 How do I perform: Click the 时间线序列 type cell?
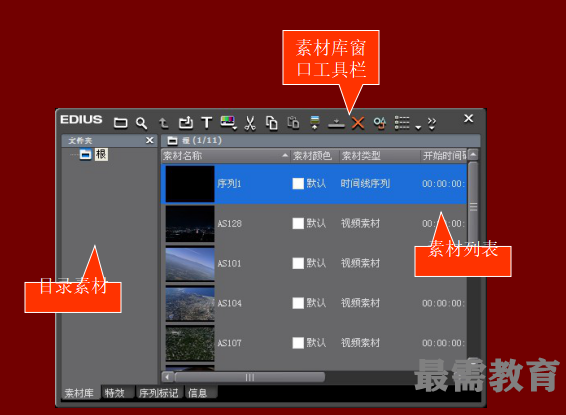coord(365,184)
